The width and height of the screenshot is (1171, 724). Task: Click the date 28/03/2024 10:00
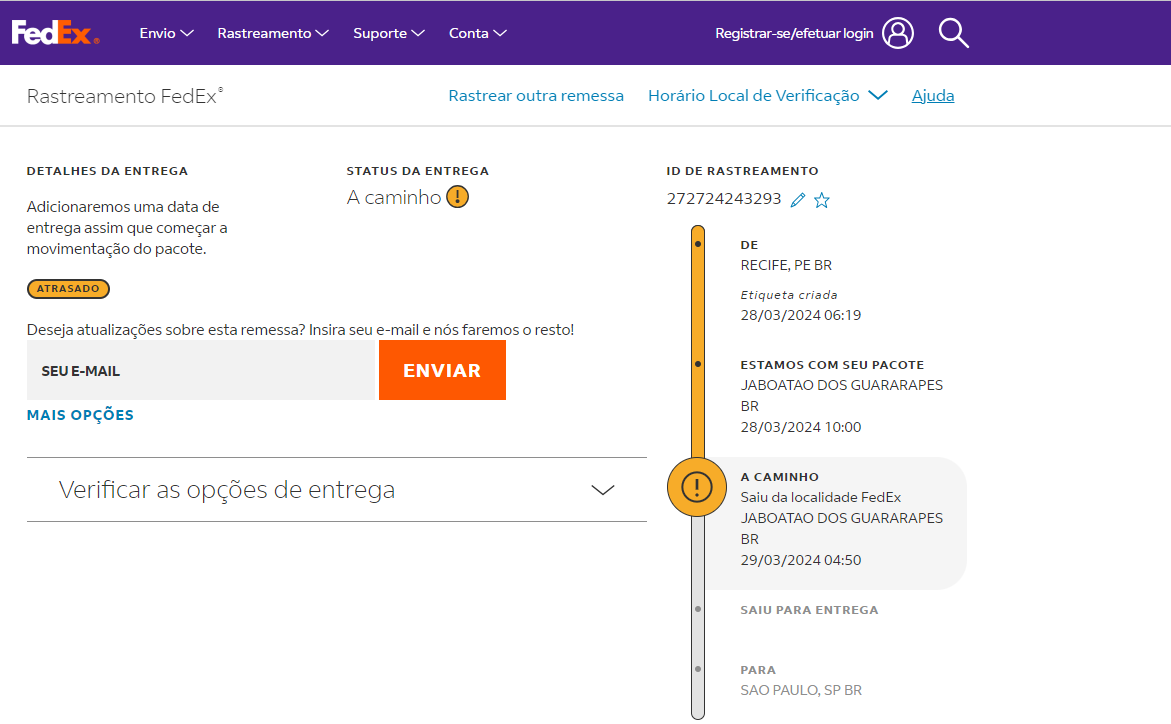click(801, 427)
